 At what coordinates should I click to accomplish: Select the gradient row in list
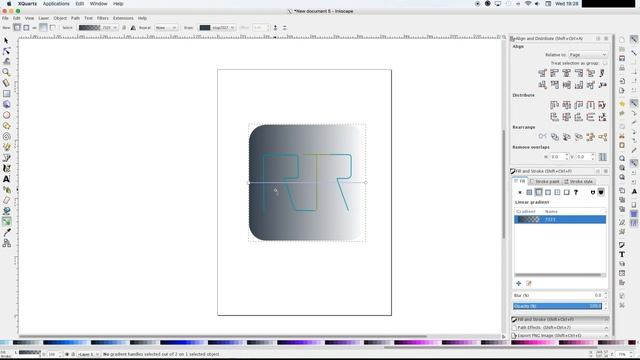(560, 220)
